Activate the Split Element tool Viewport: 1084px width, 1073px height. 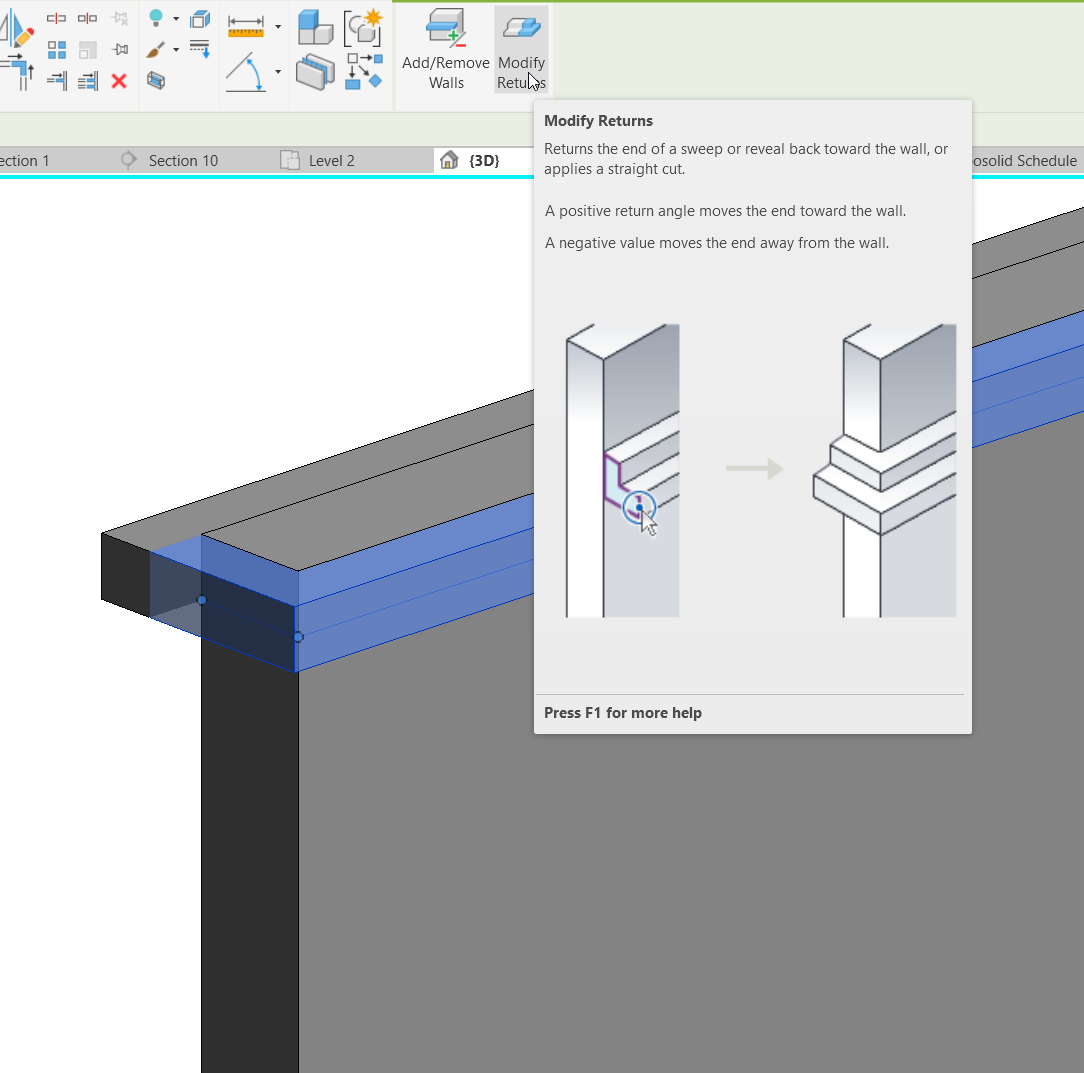tap(55, 18)
